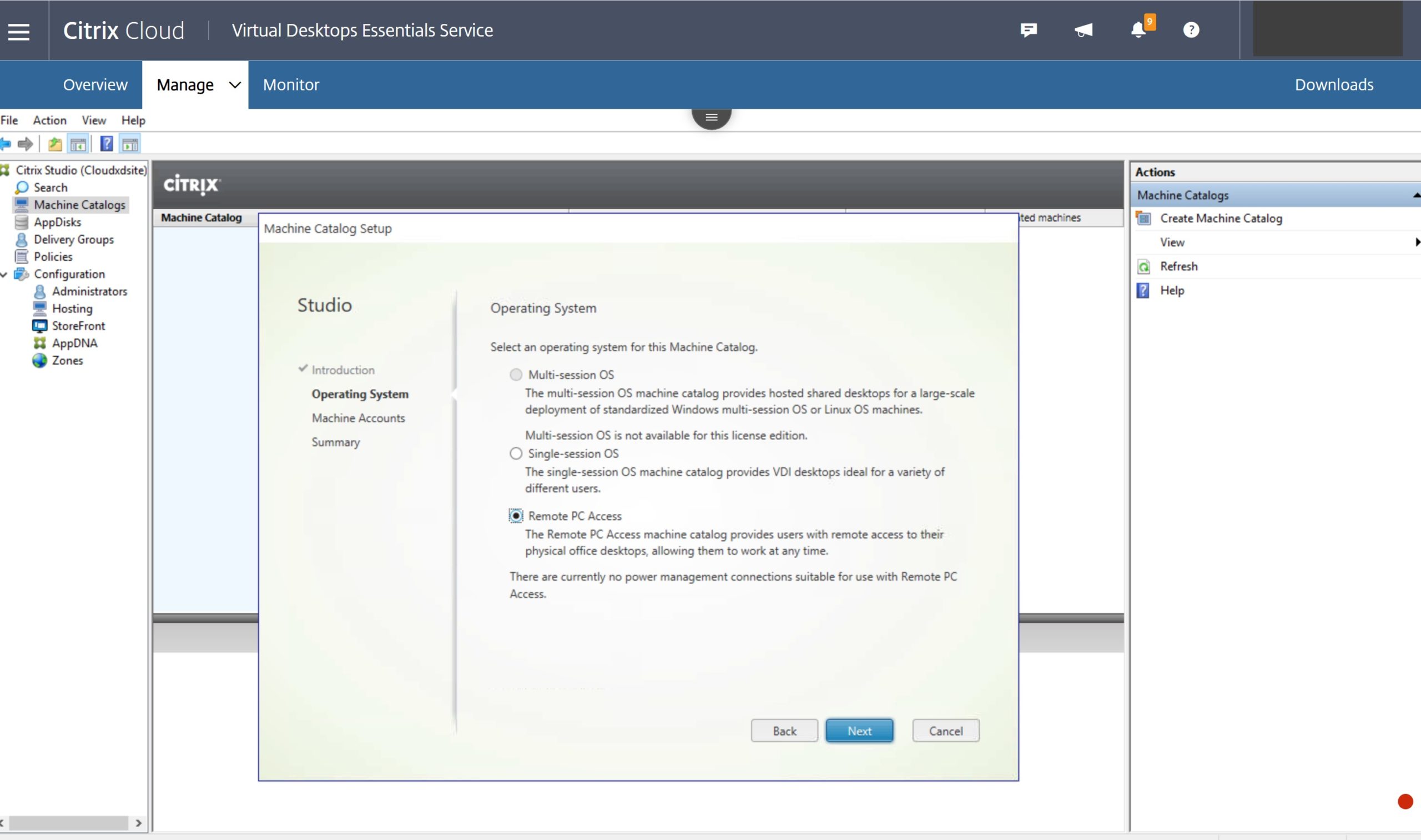Click the Zones globe icon
The height and width of the screenshot is (840, 1421).
tap(39, 361)
